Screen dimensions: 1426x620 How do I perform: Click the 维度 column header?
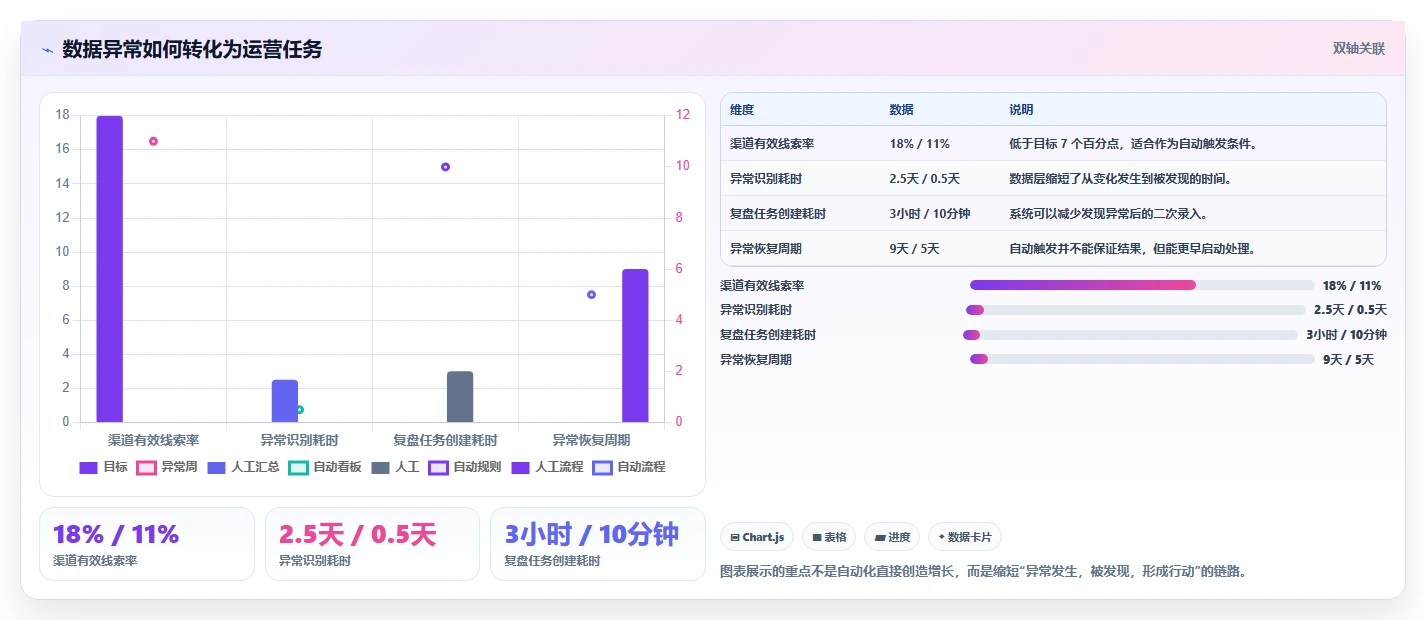(x=742, y=110)
